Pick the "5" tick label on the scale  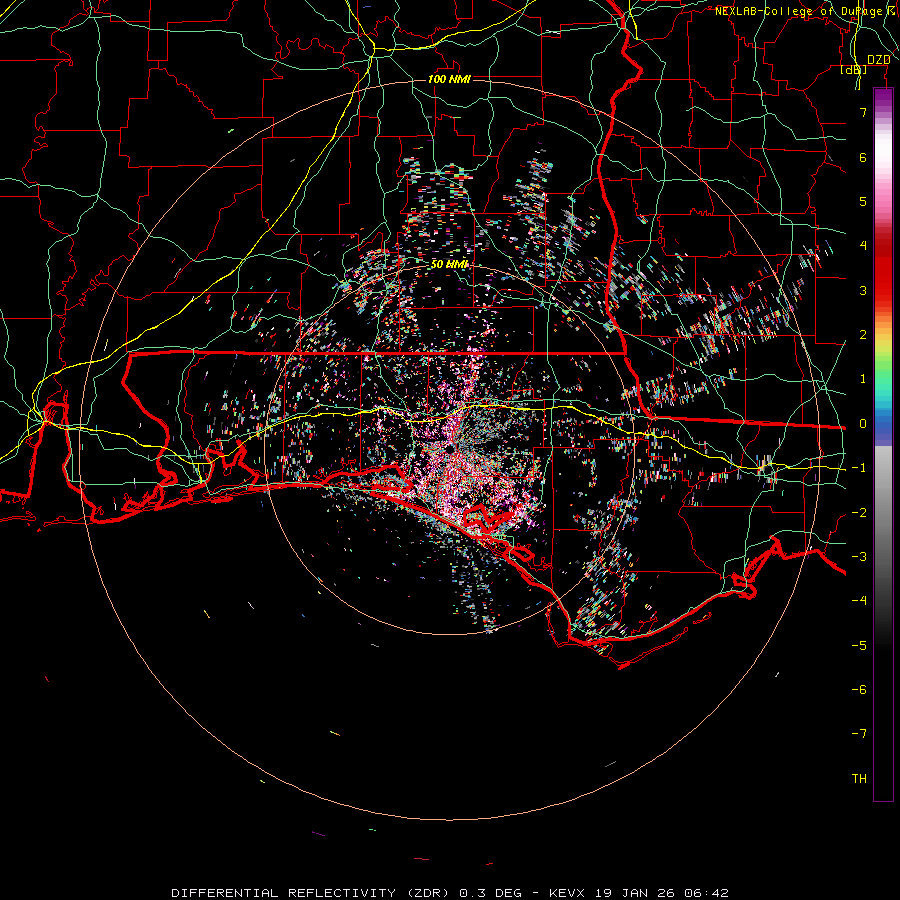pos(863,201)
